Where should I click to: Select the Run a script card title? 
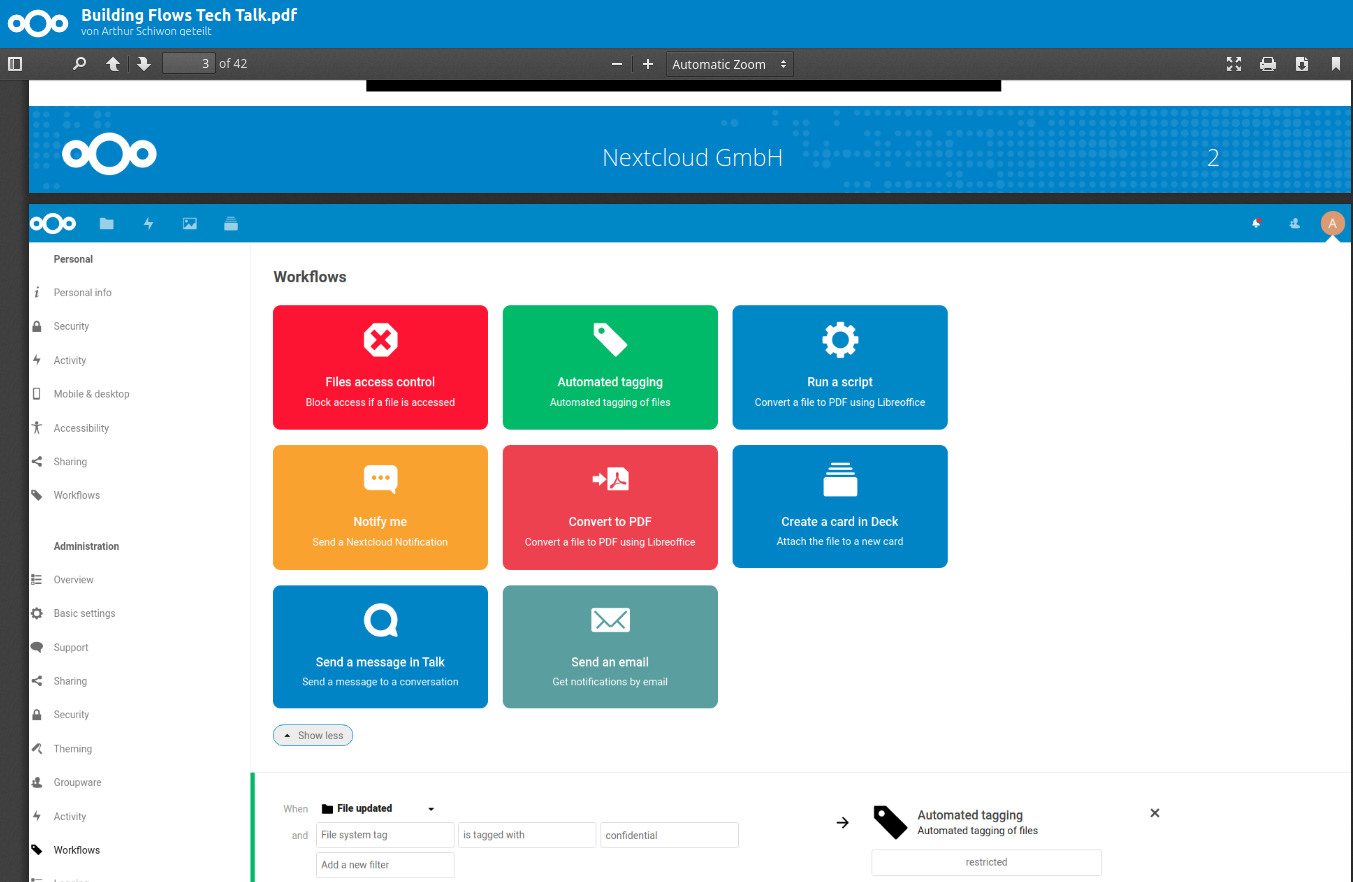(840, 382)
